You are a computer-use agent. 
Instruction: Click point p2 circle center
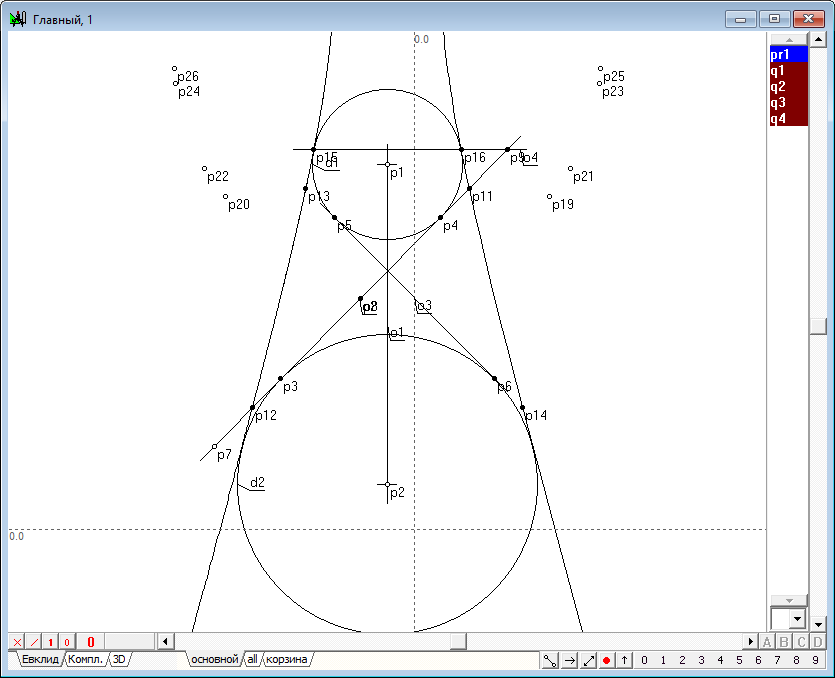[x=387, y=484]
